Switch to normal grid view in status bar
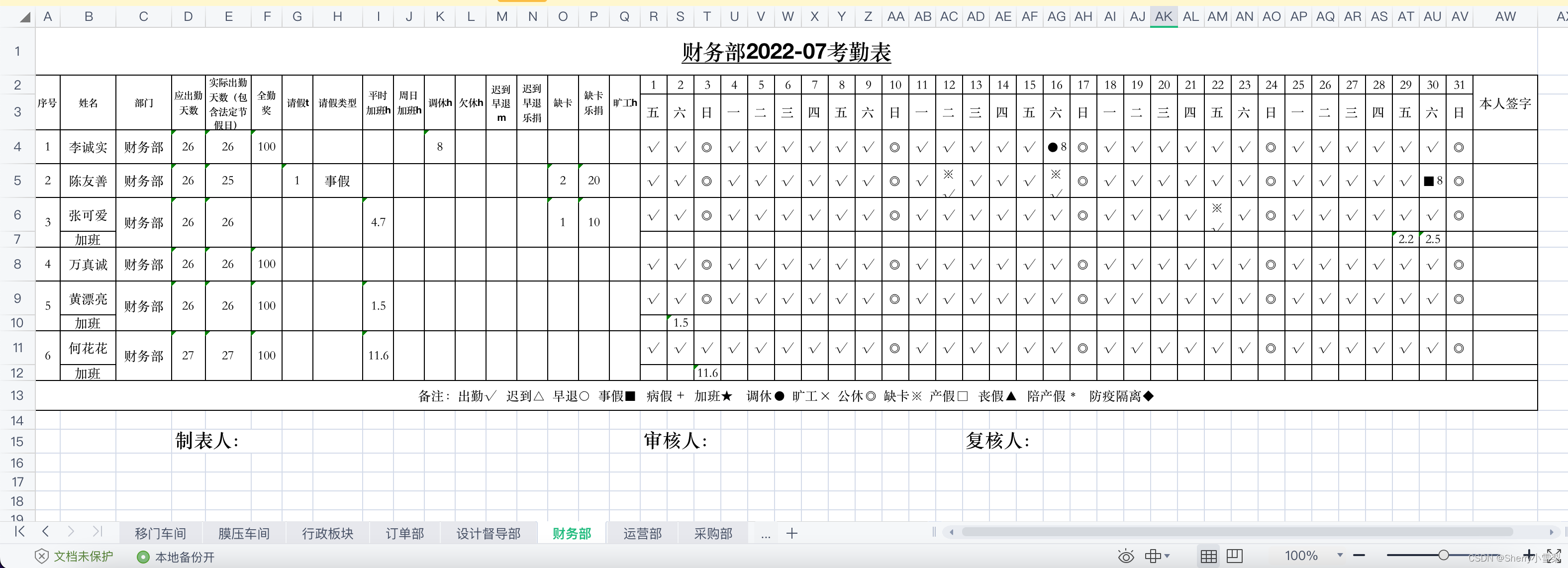The height and width of the screenshot is (568, 1568). 1209,556
